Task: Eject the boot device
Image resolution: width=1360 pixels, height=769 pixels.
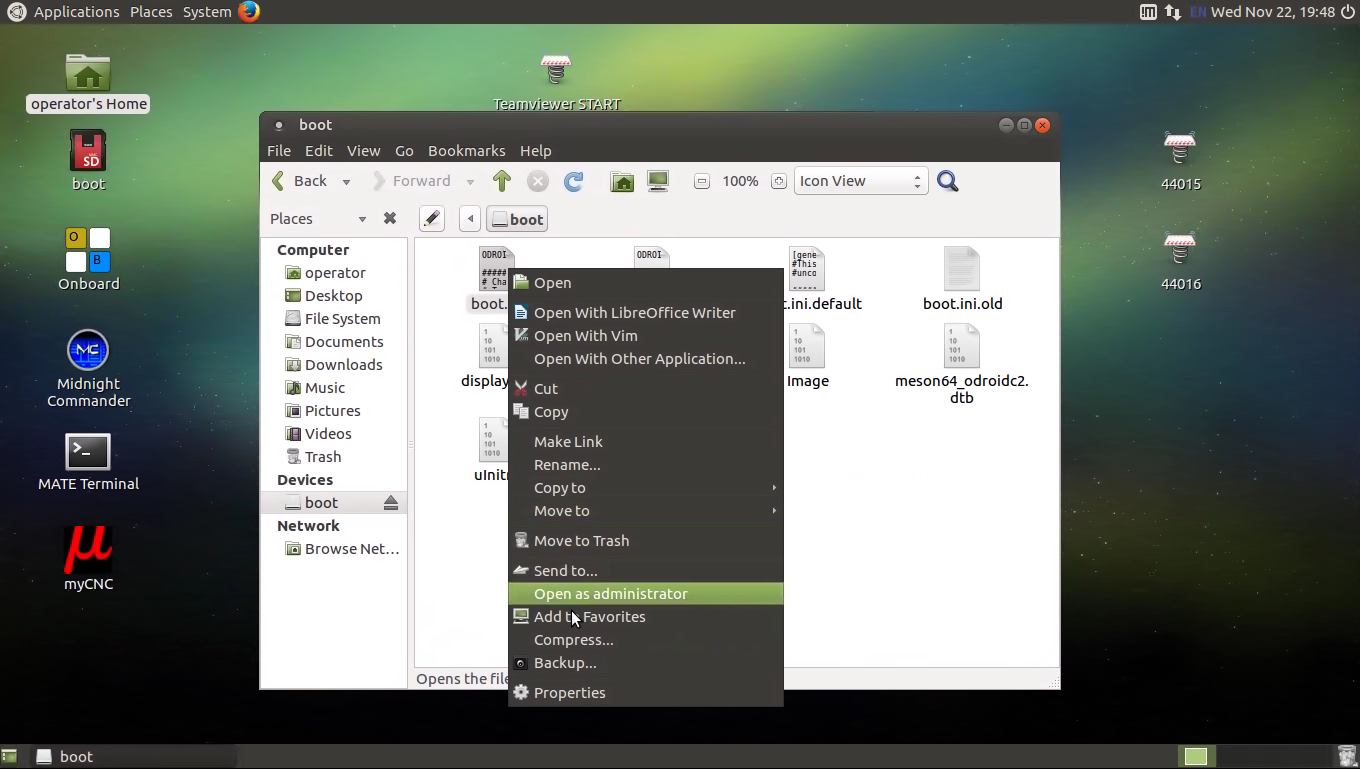Action: tap(391, 503)
